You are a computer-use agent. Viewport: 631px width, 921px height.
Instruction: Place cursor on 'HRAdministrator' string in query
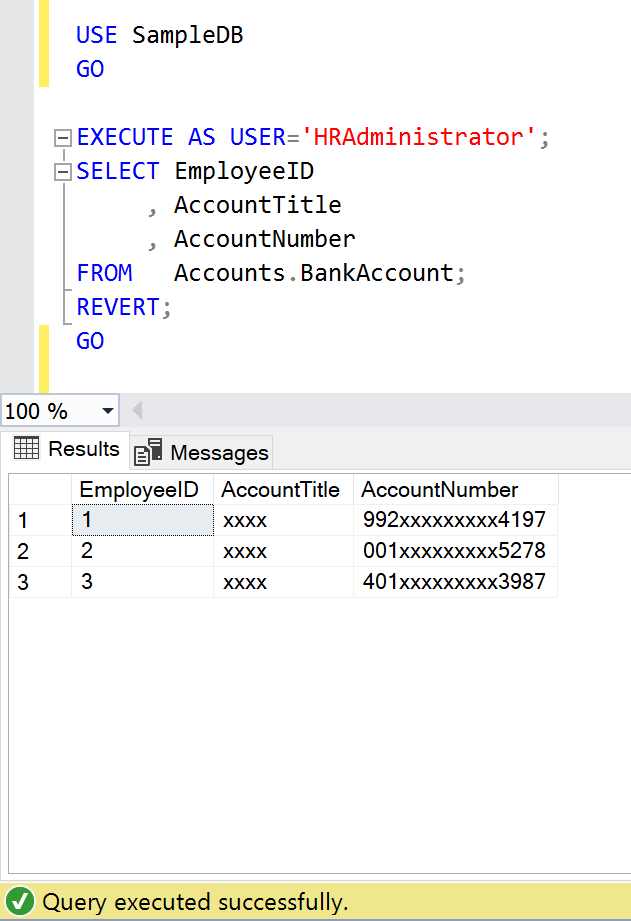tap(418, 137)
